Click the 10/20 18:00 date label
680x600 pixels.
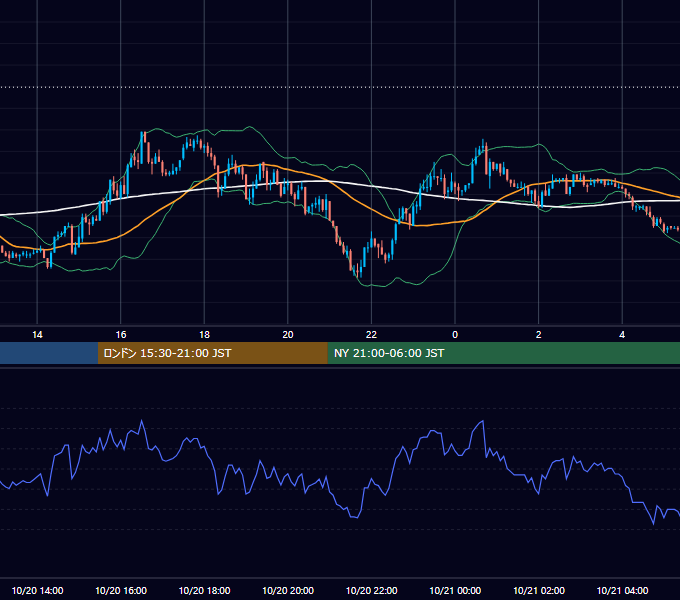[204, 590]
